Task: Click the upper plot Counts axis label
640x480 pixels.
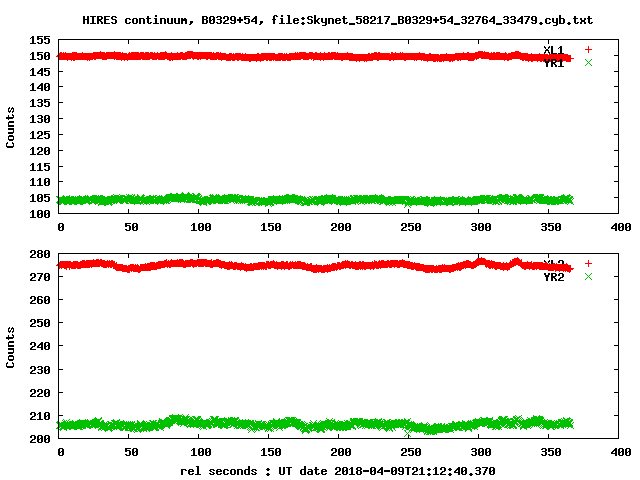Action: click(10, 127)
